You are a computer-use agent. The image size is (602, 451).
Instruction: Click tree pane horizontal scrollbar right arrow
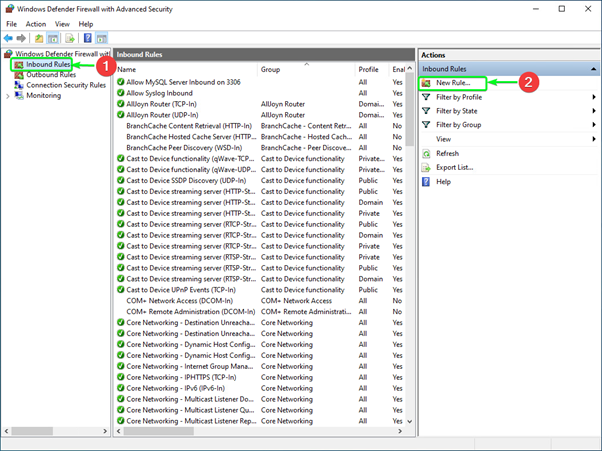[105, 431]
